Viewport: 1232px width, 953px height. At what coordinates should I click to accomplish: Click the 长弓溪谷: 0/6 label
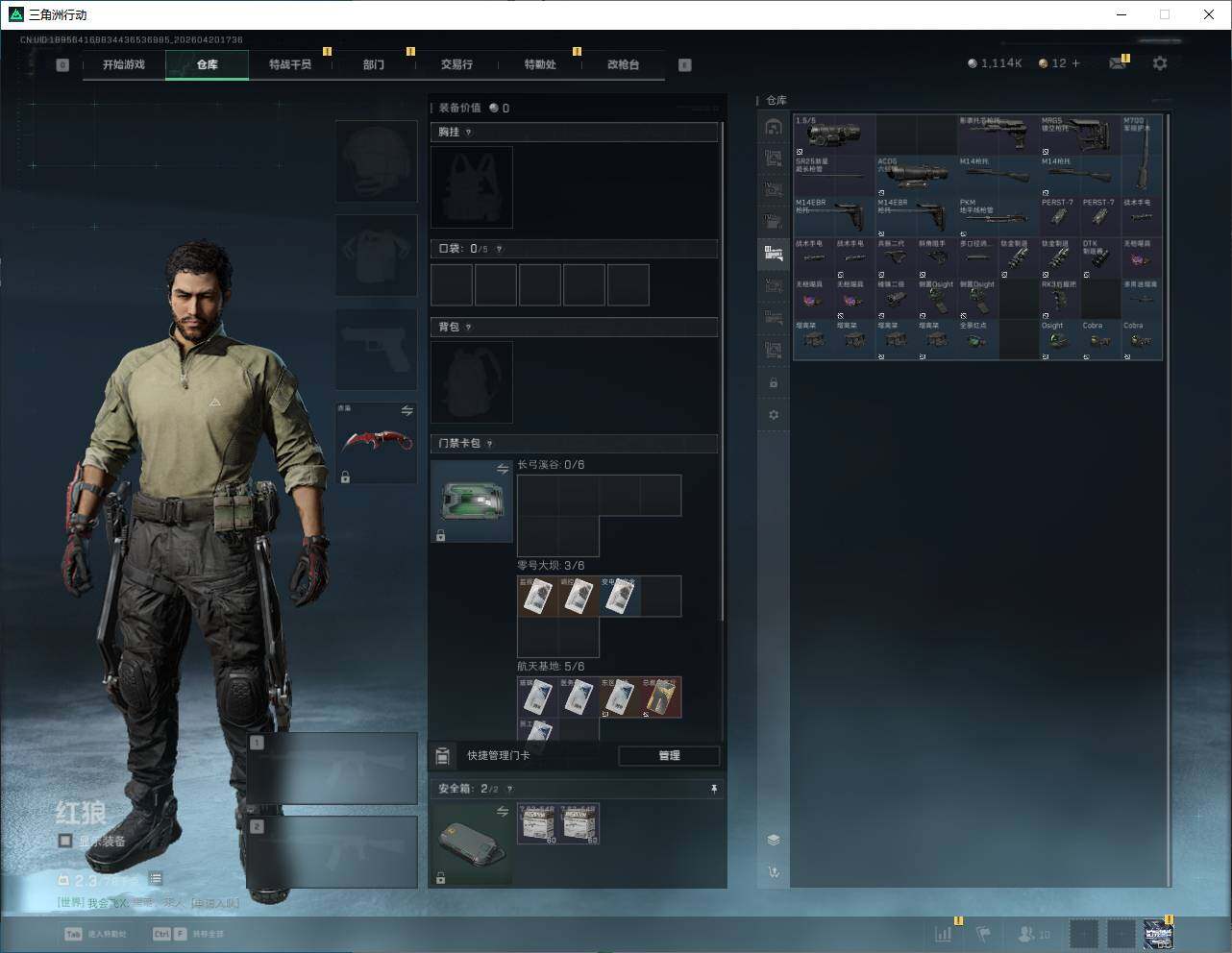pyautogui.click(x=551, y=465)
